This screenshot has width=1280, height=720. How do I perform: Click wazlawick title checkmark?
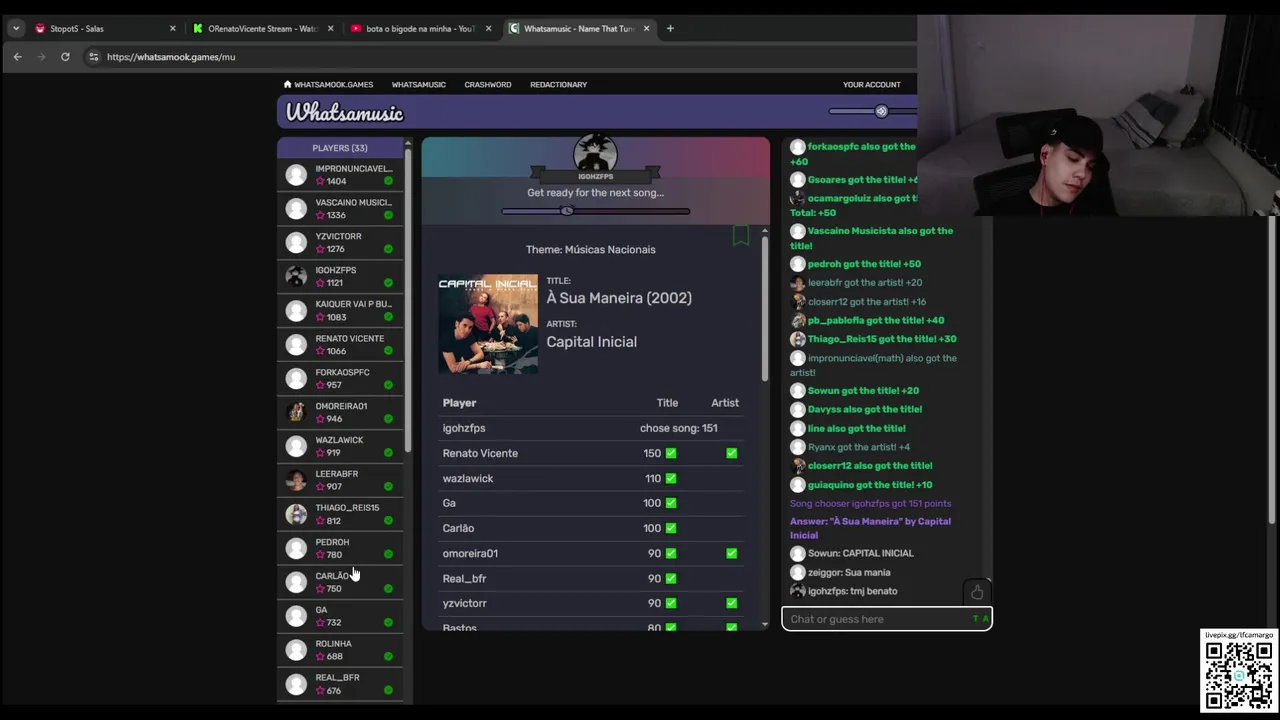click(x=671, y=478)
